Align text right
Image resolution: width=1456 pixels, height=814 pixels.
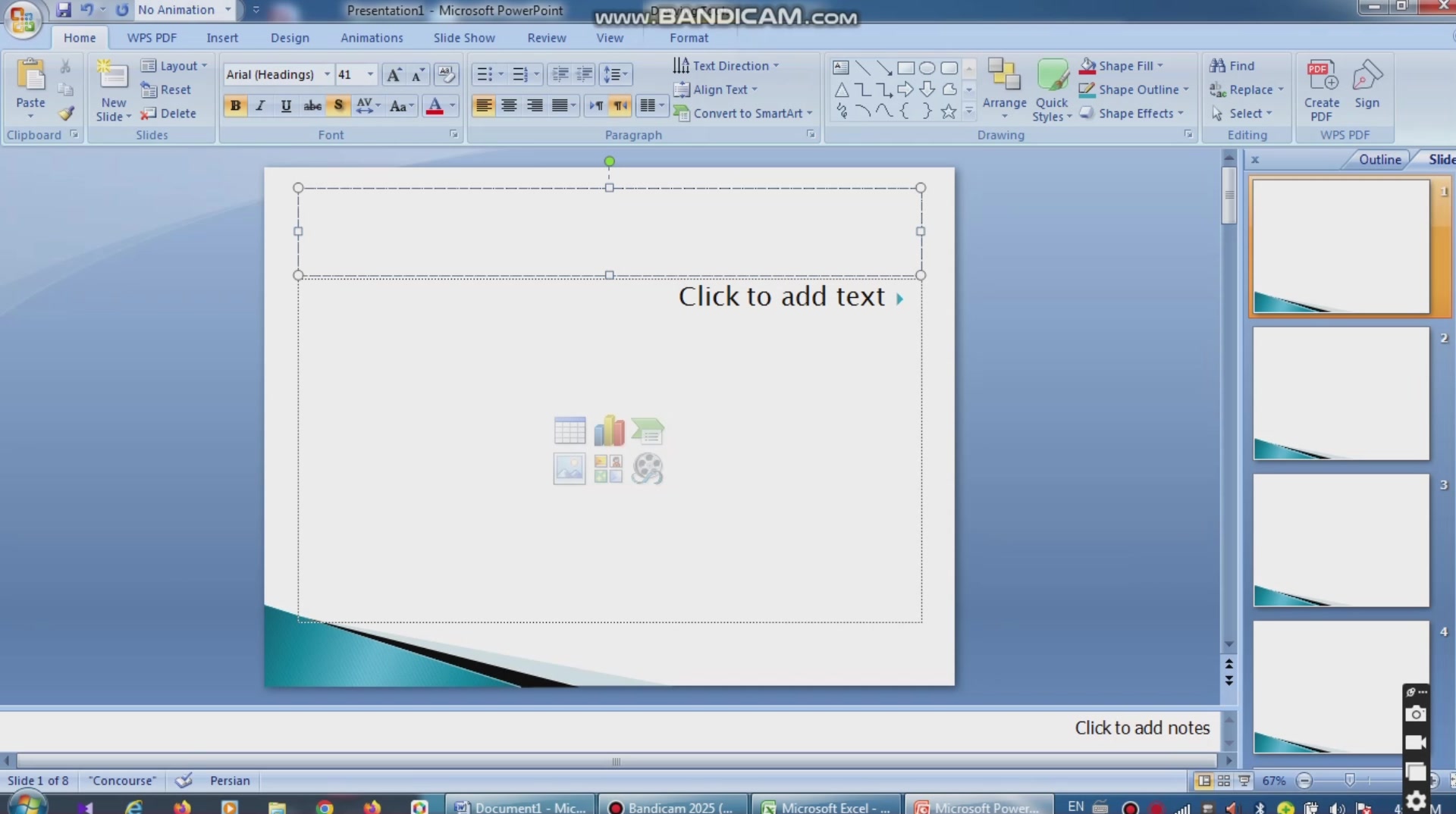point(535,106)
